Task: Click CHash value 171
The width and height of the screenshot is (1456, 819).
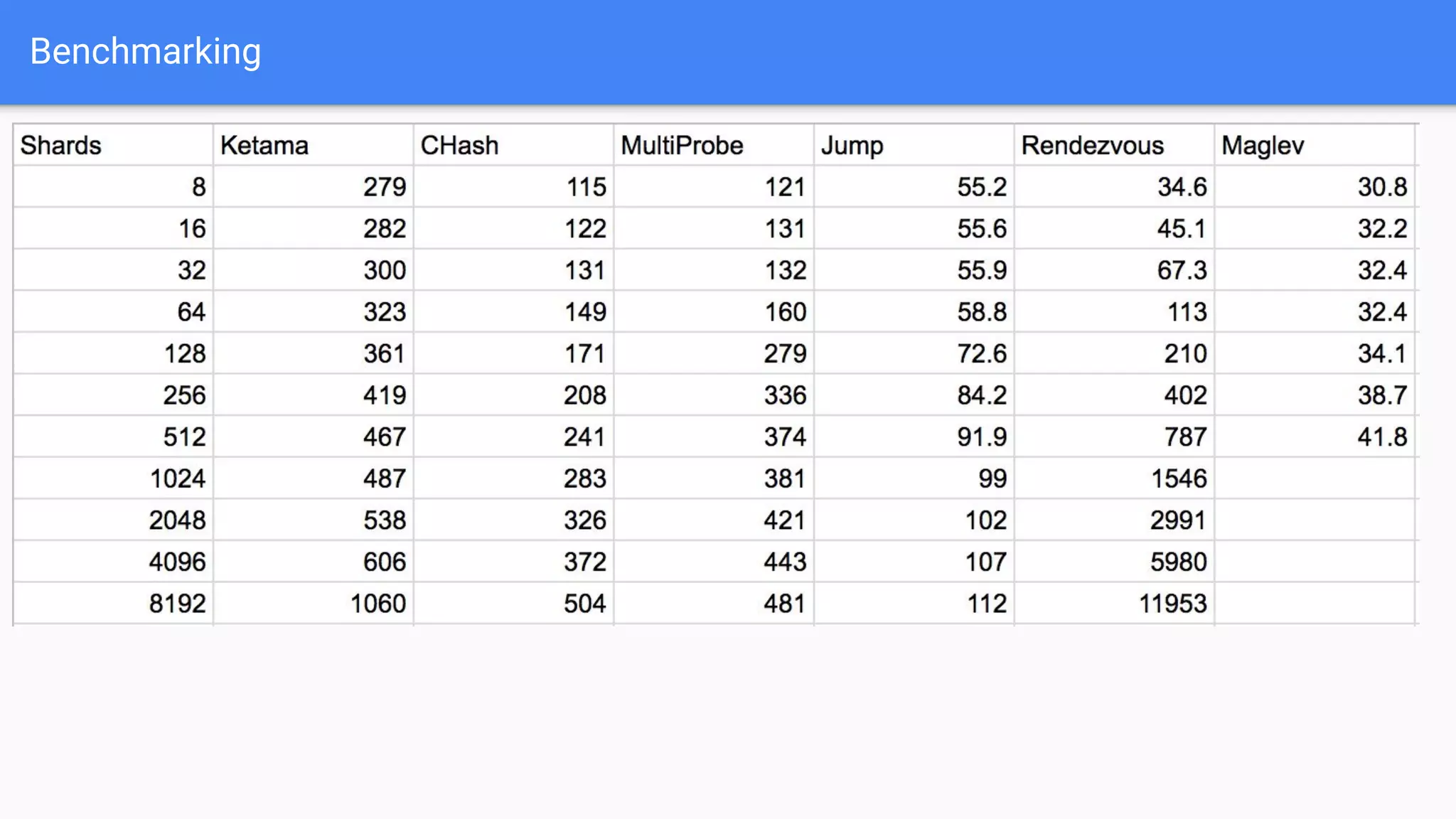Action: coord(514,353)
